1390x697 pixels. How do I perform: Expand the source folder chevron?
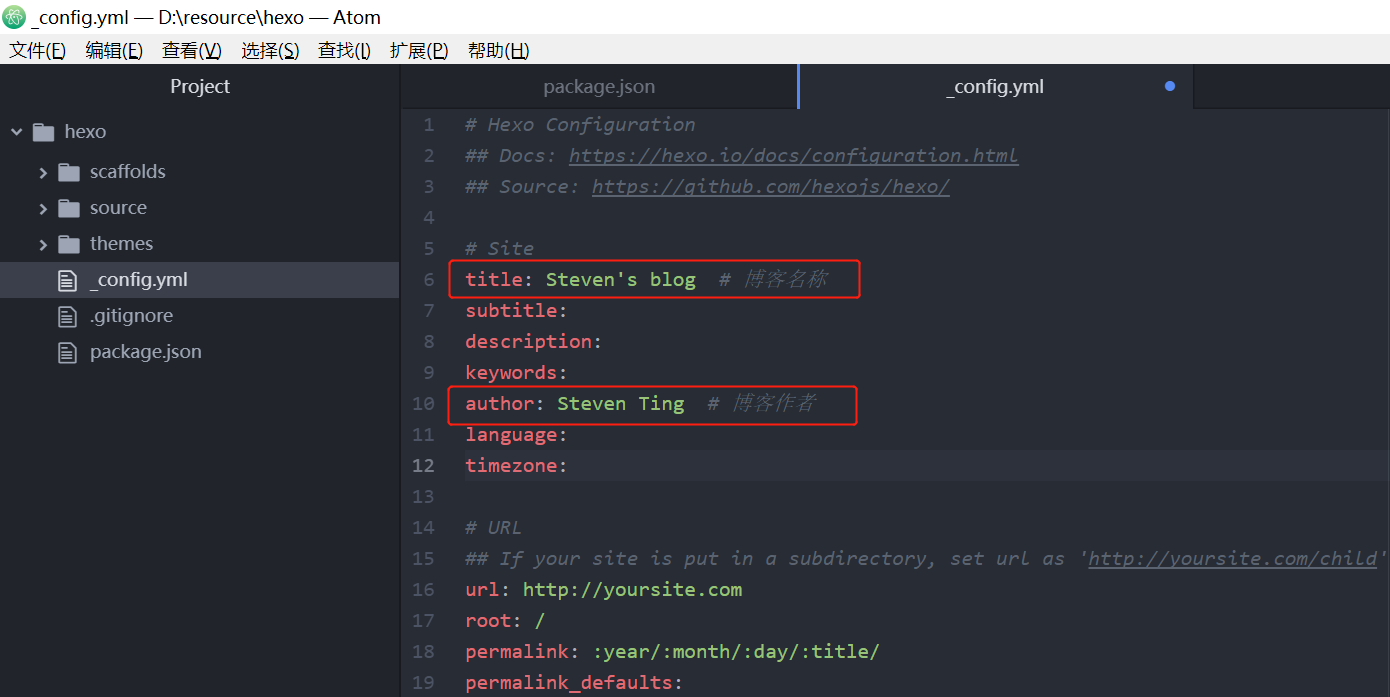(43, 209)
